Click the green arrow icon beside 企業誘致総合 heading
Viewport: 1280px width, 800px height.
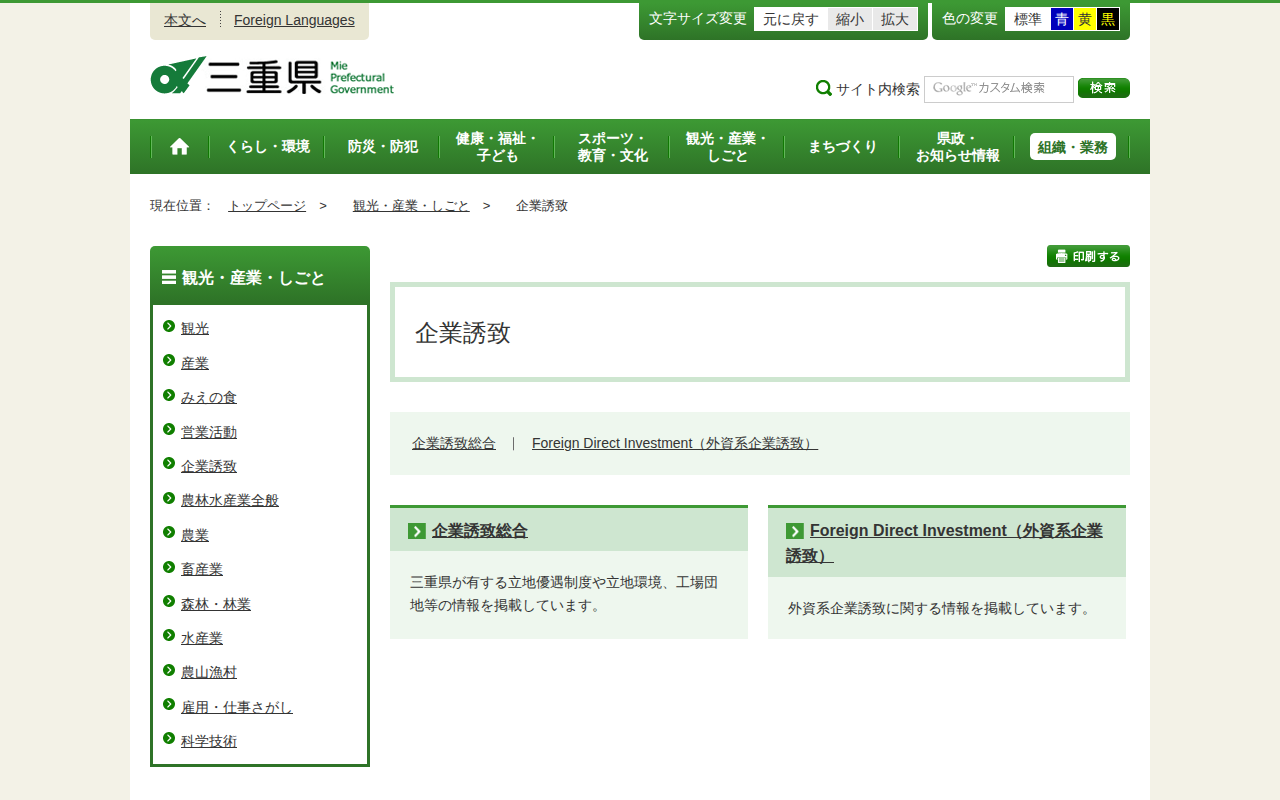(417, 531)
